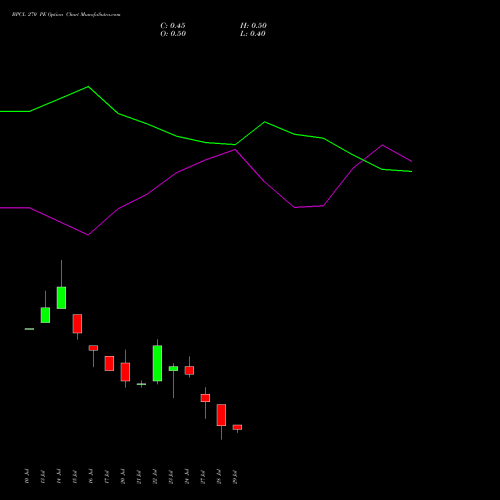Click the high value H: 0.50
The width and height of the screenshot is (500, 500).
tap(253, 26)
